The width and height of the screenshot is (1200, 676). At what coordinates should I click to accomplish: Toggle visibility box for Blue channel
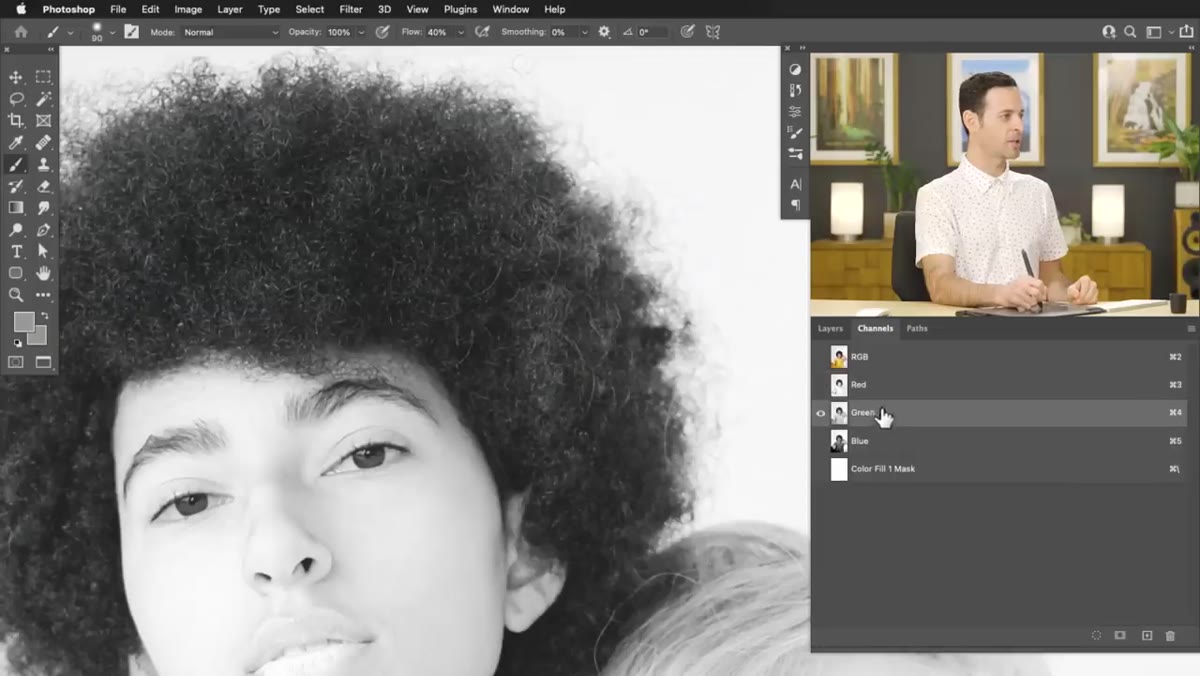point(821,441)
